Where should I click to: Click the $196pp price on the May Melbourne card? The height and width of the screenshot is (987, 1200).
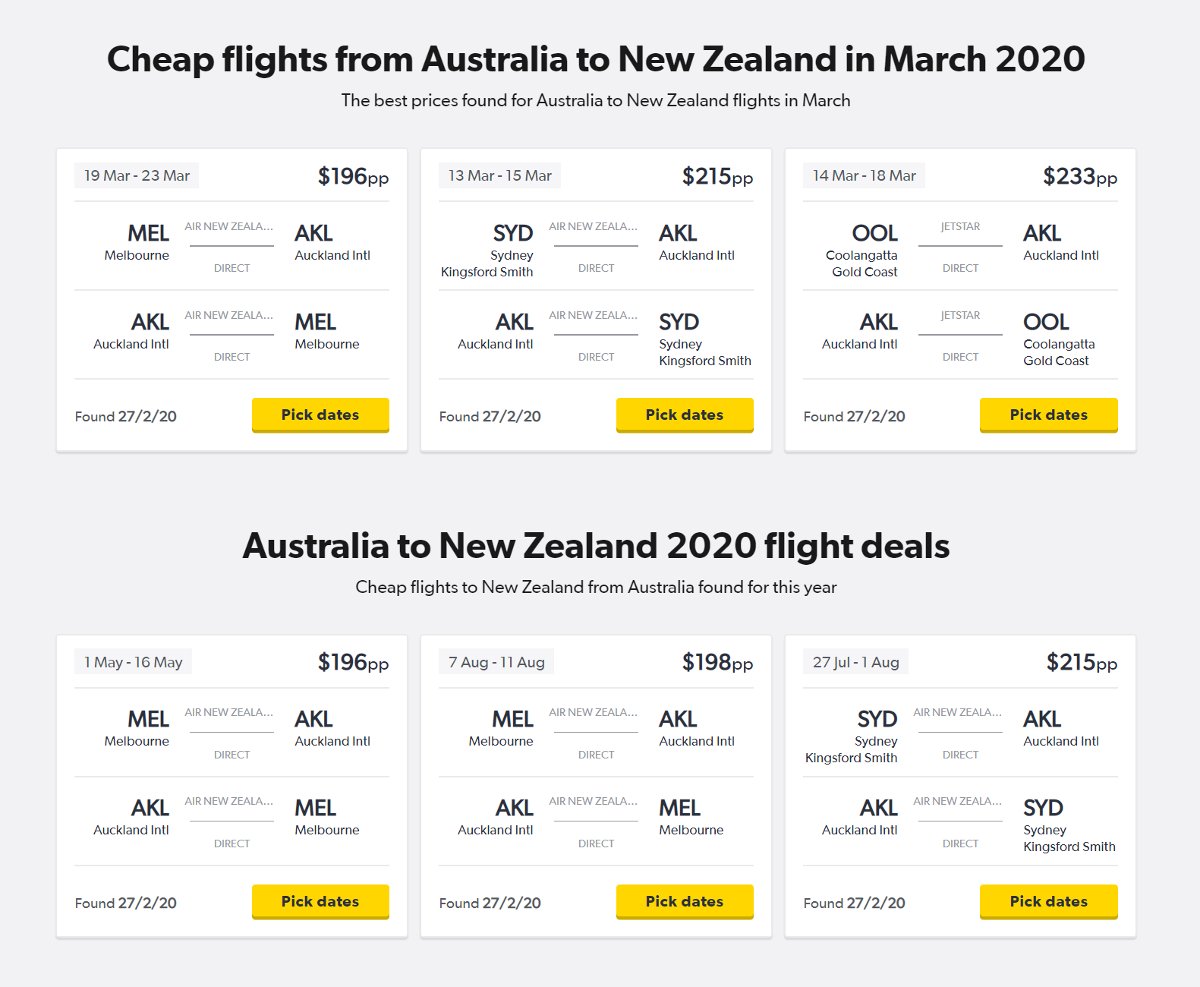(x=353, y=663)
